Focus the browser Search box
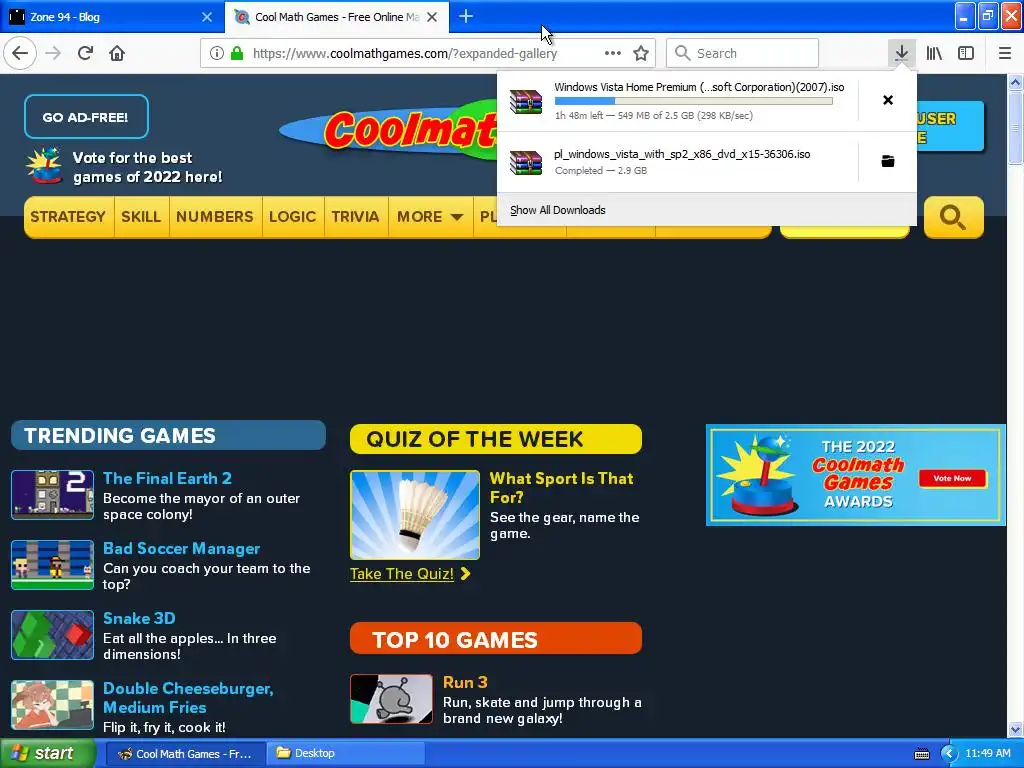Screen dimensions: 1024x768 (x=743, y=53)
